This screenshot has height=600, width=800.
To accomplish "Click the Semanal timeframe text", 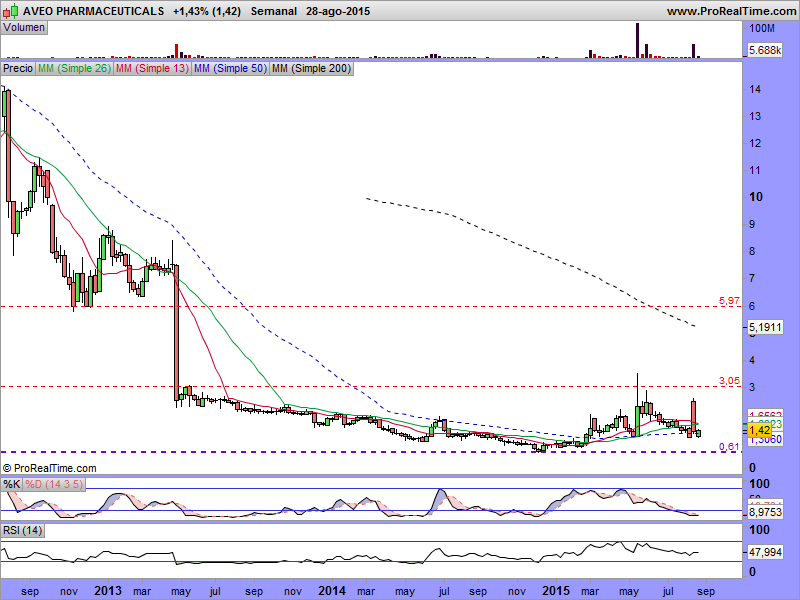I will pos(273,11).
